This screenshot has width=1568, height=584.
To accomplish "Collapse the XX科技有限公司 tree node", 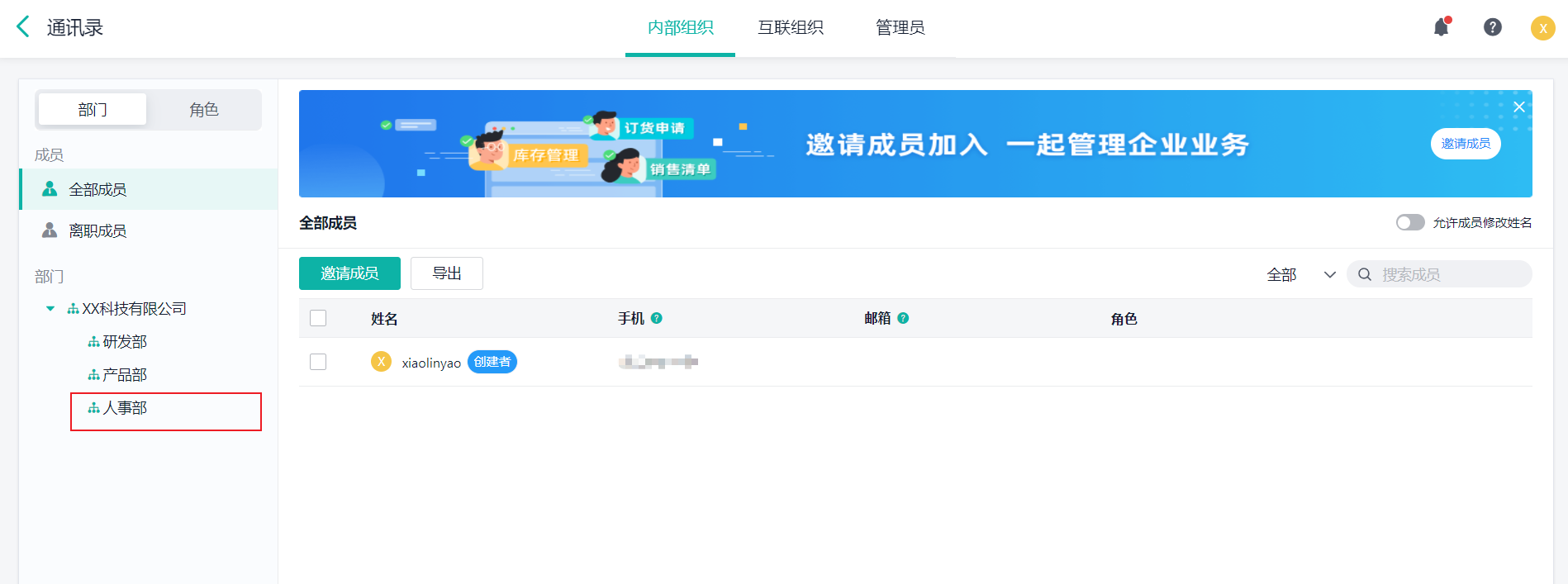I will tap(50, 309).
